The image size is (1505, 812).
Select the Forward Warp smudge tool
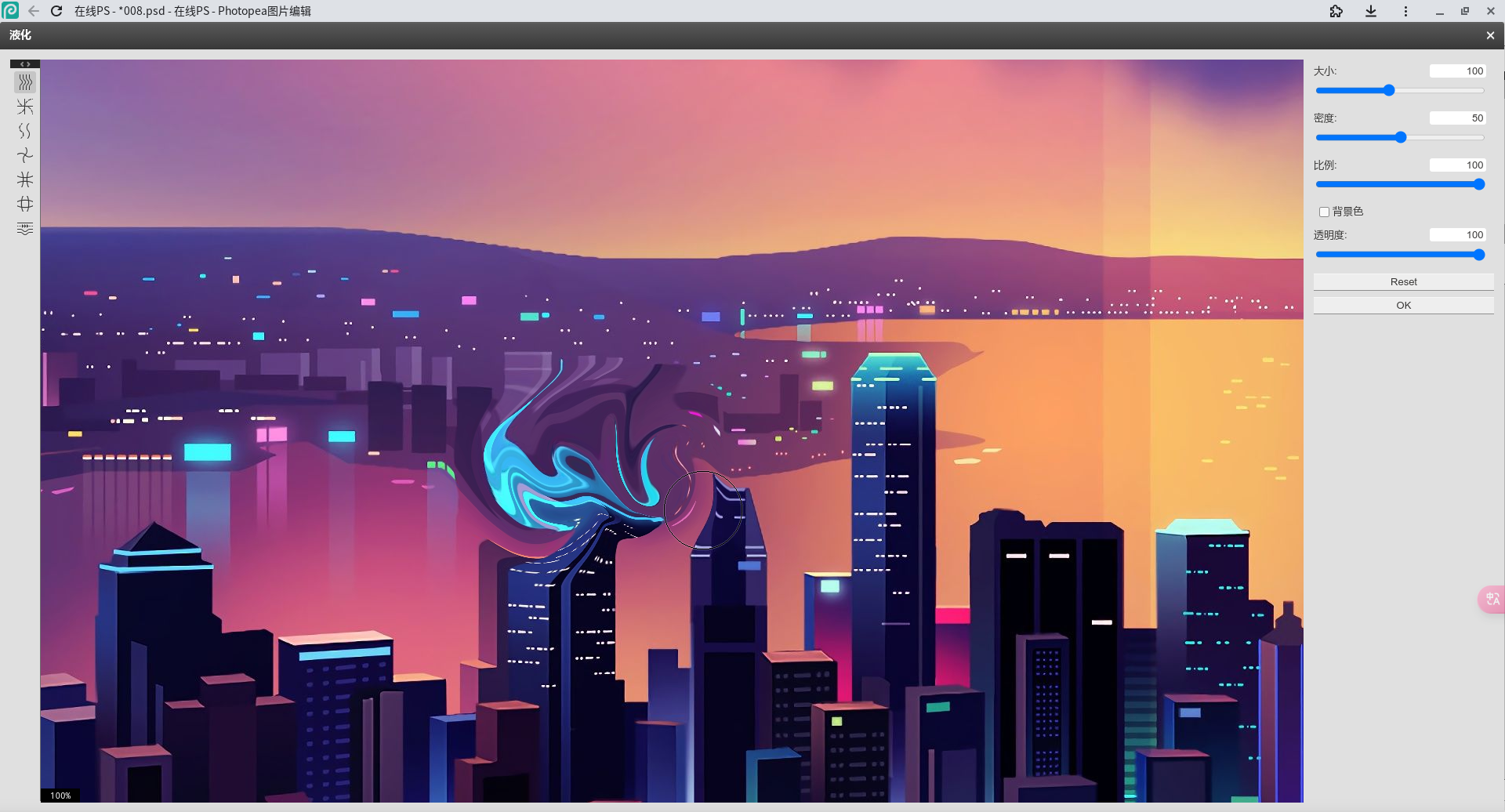(x=25, y=82)
